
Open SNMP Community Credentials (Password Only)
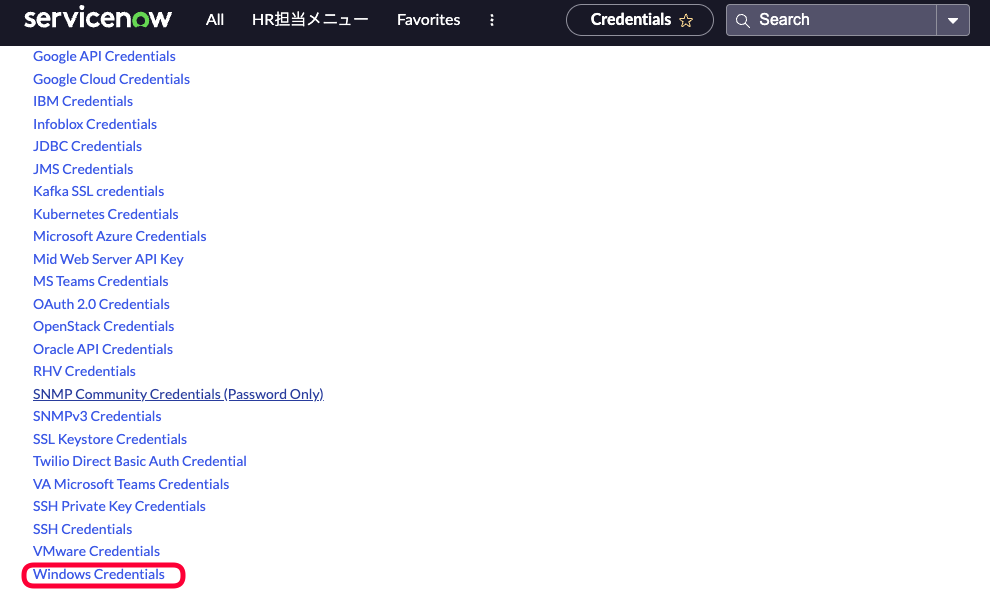pos(178,393)
